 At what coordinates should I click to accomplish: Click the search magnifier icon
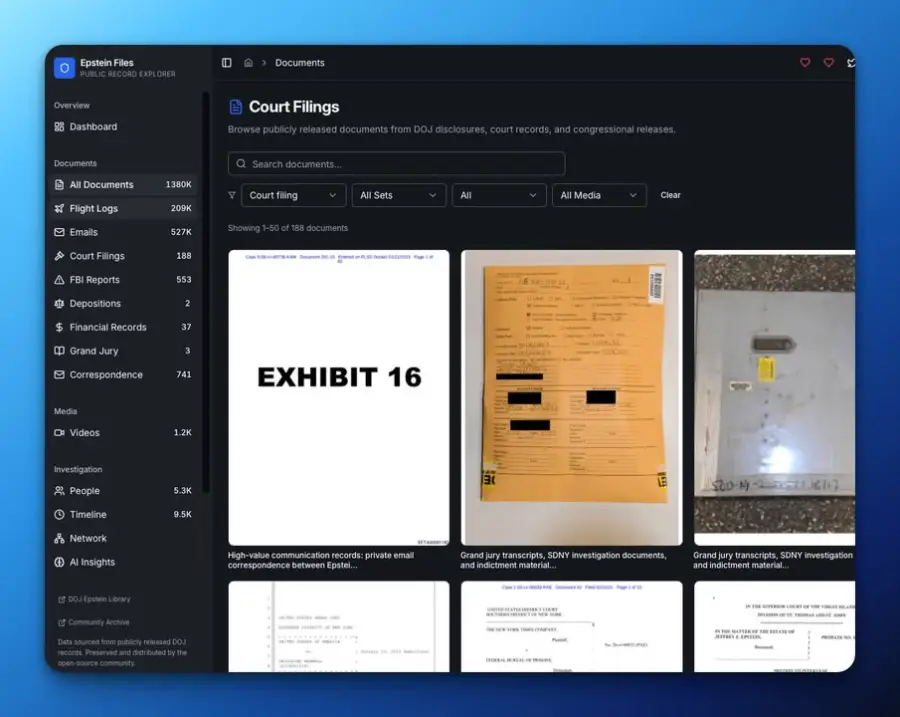click(241, 164)
